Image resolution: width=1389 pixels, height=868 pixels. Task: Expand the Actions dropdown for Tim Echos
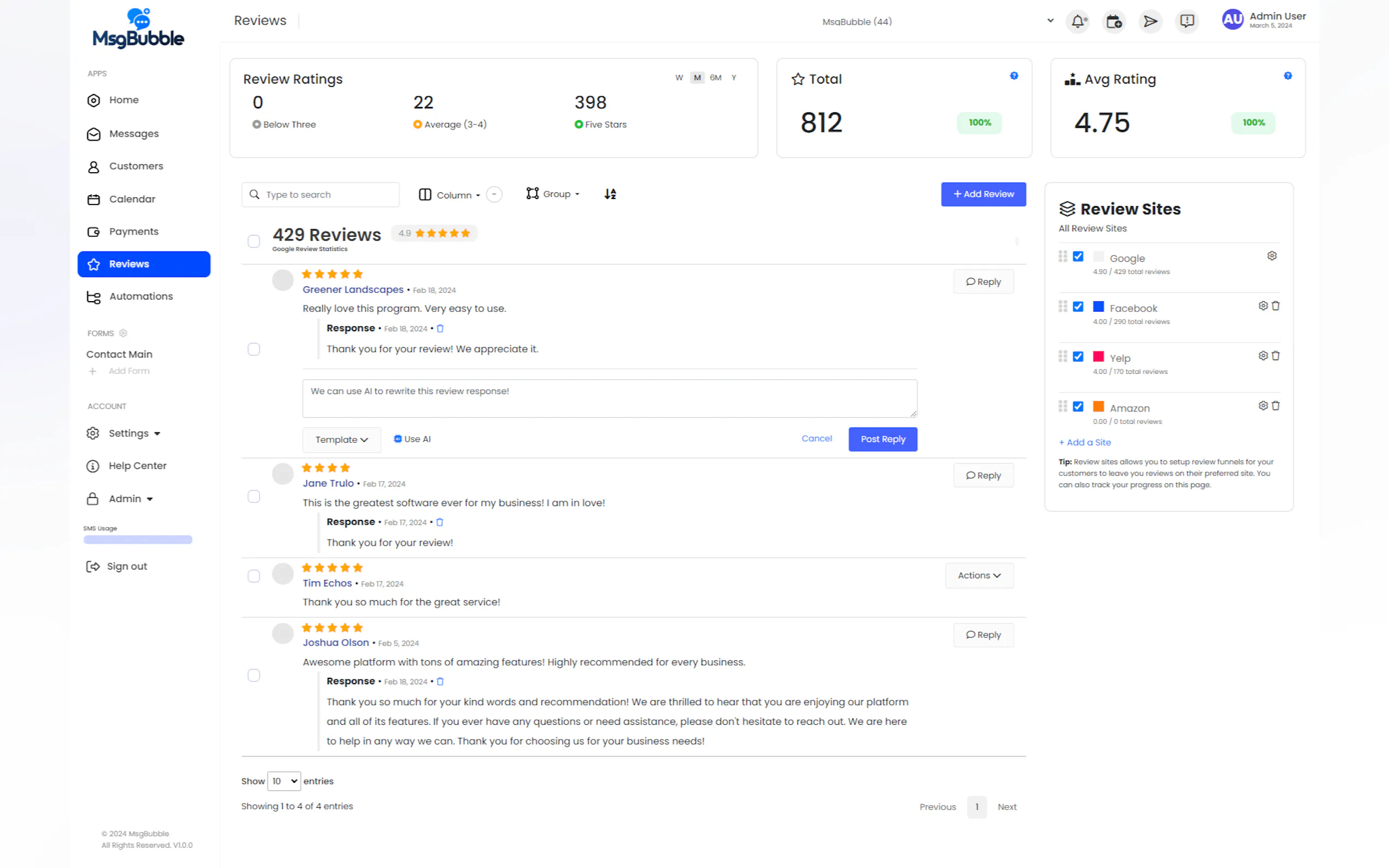point(979,575)
